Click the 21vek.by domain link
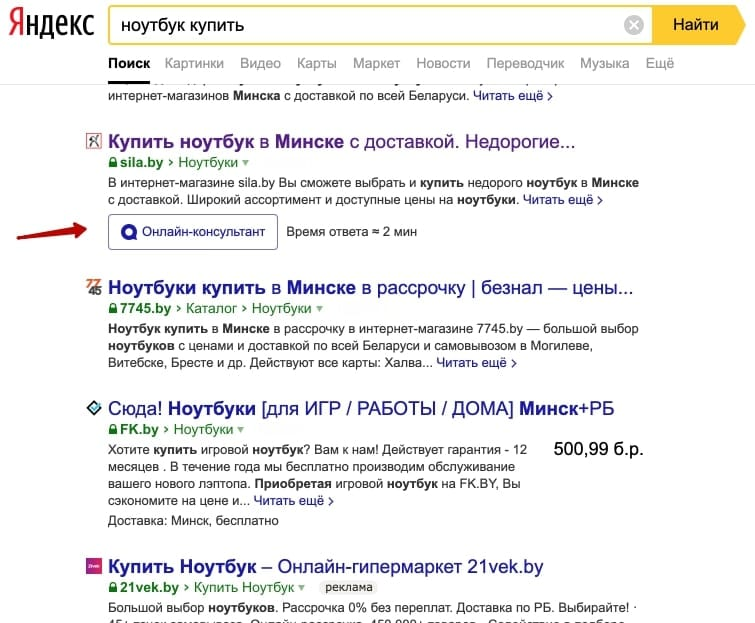Viewport: 755px width, 623px height. [149, 587]
